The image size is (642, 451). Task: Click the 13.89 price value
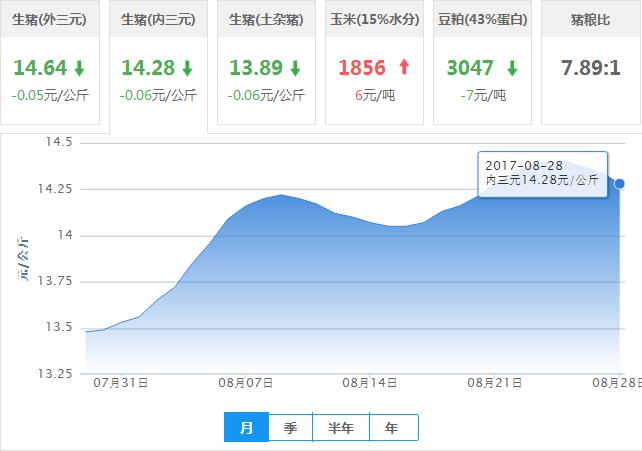pos(256,68)
